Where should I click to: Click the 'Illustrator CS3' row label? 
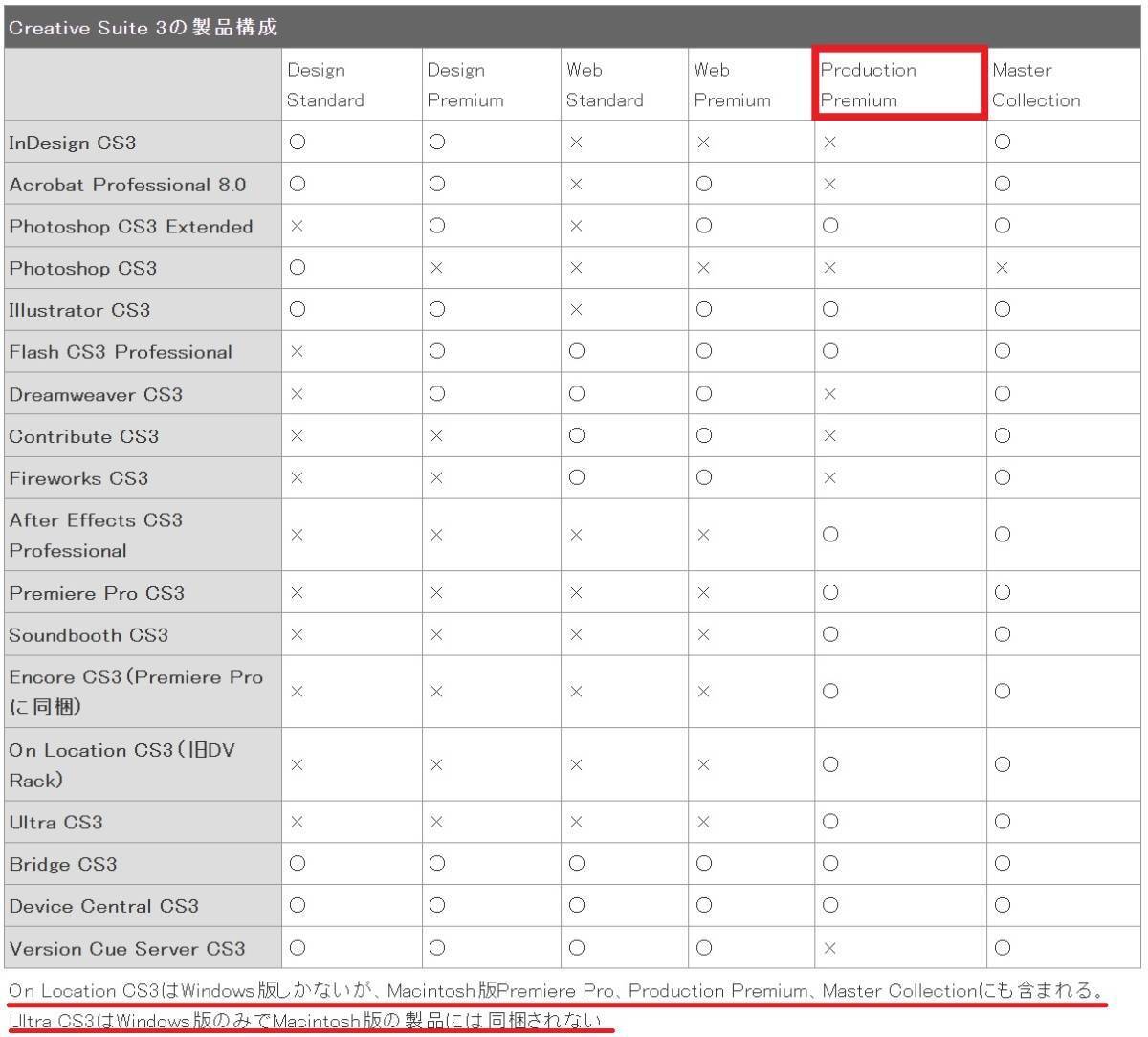pyautogui.click(x=79, y=311)
